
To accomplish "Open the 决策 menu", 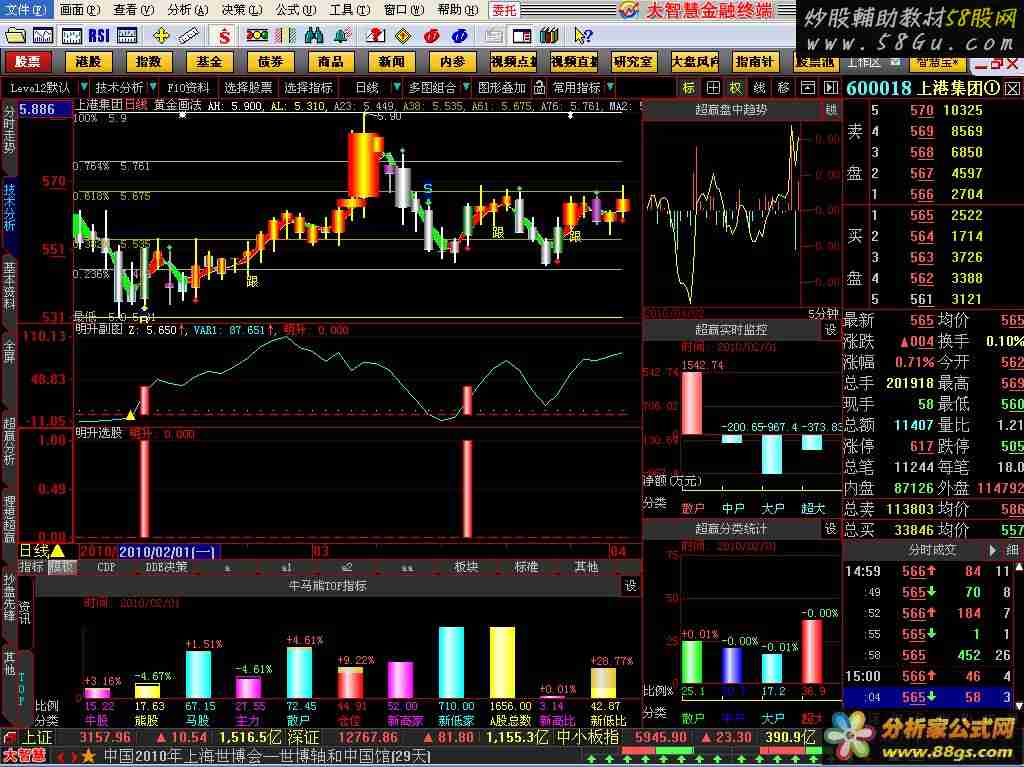I will (x=241, y=10).
